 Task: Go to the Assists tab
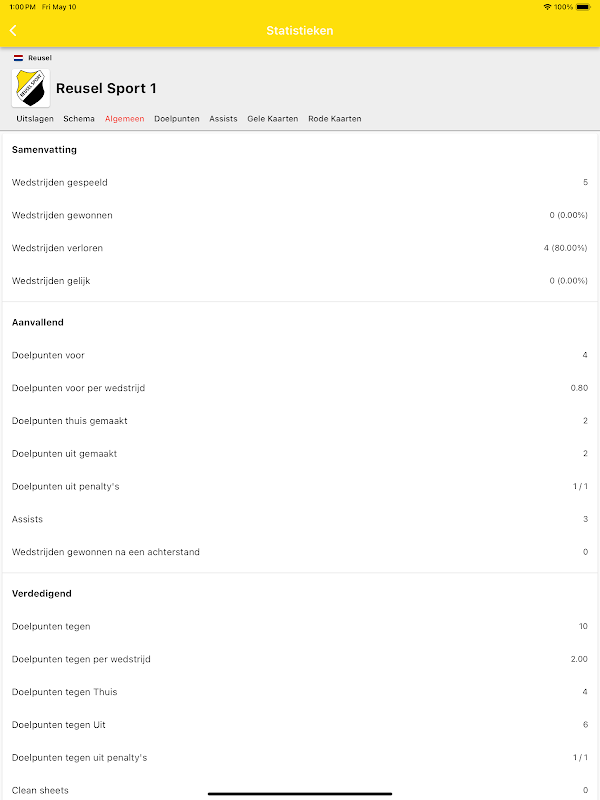pyautogui.click(x=223, y=119)
